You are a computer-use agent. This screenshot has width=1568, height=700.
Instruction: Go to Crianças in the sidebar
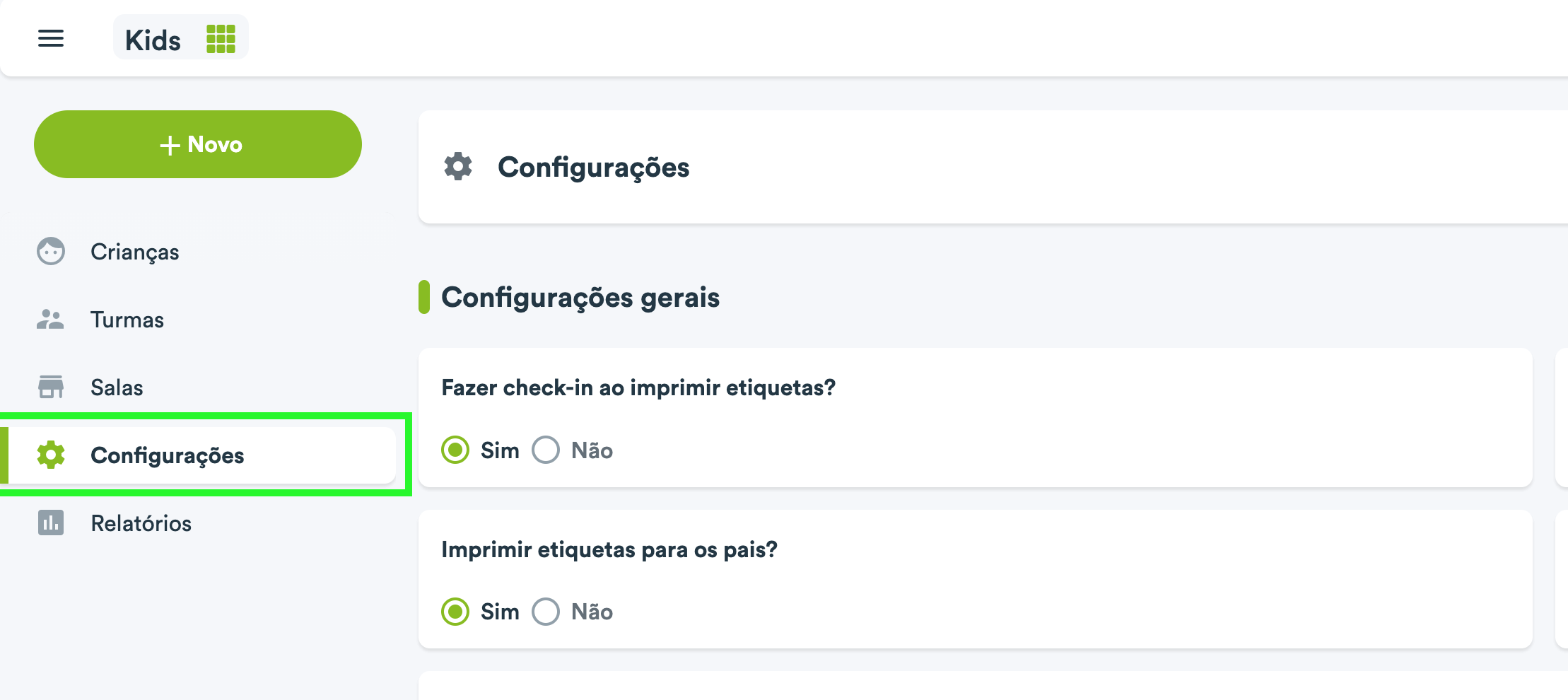(x=134, y=252)
